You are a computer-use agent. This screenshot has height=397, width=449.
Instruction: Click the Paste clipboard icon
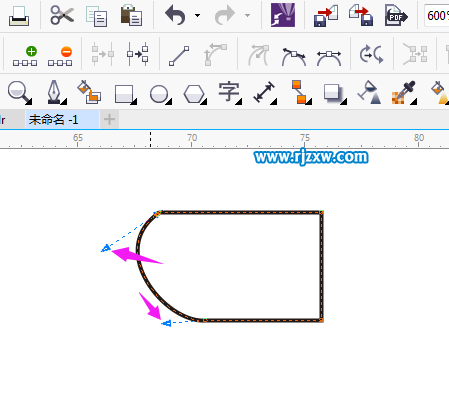(131, 15)
